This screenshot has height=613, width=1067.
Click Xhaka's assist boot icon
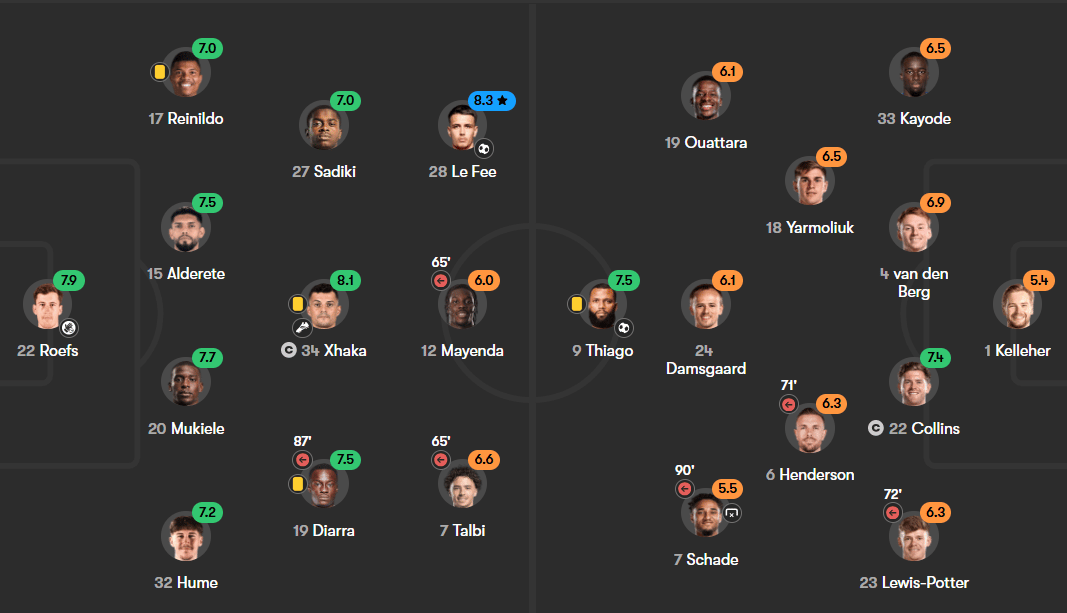click(x=302, y=328)
